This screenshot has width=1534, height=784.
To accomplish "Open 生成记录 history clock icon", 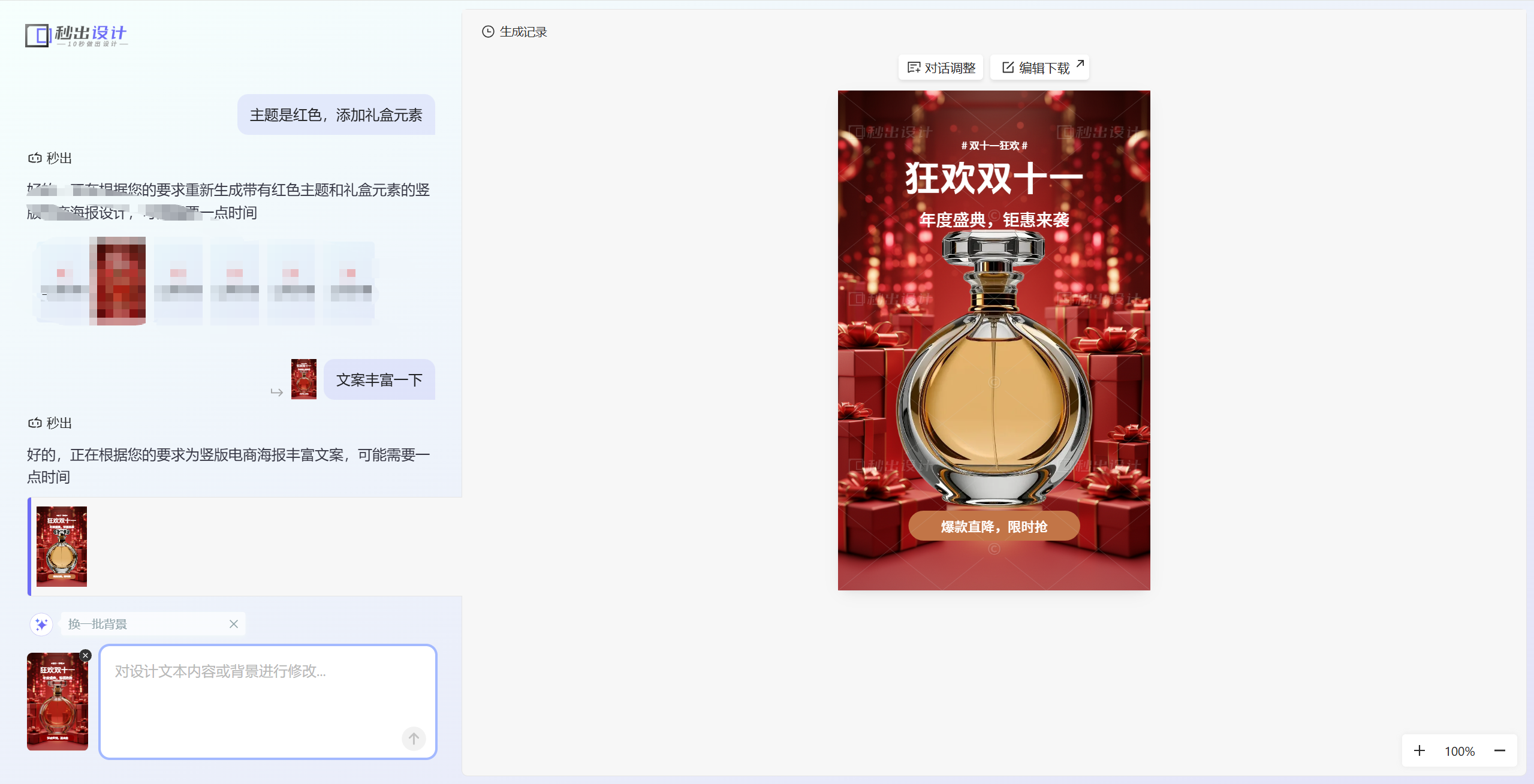I will point(488,32).
